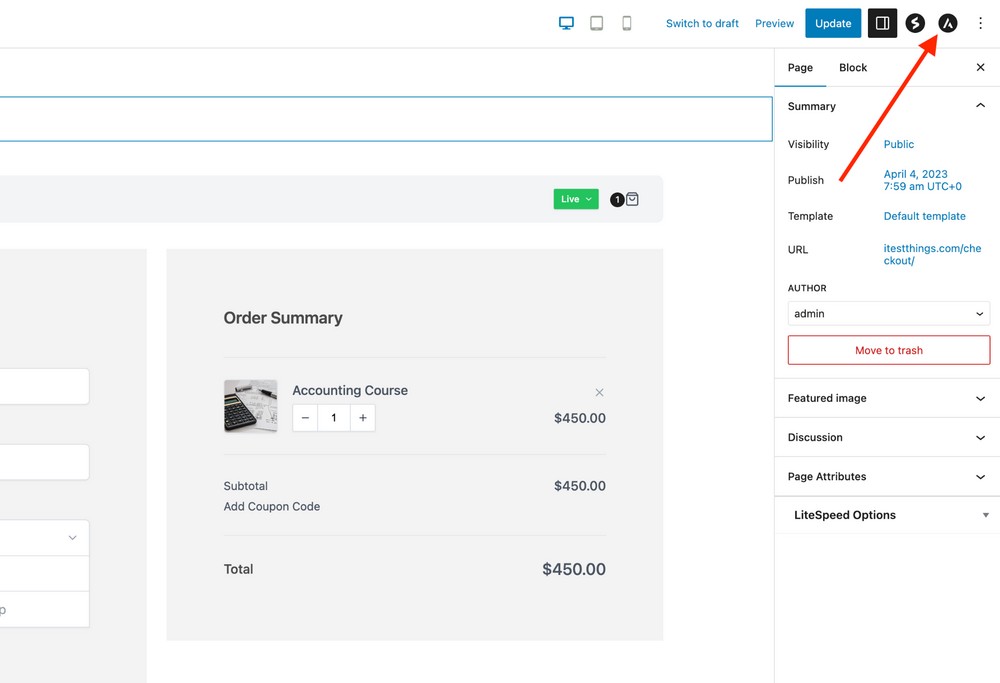The image size is (1000, 683).
Task: Open the Author dropdown
Action: pyautogui.click(x=888, y=314)
